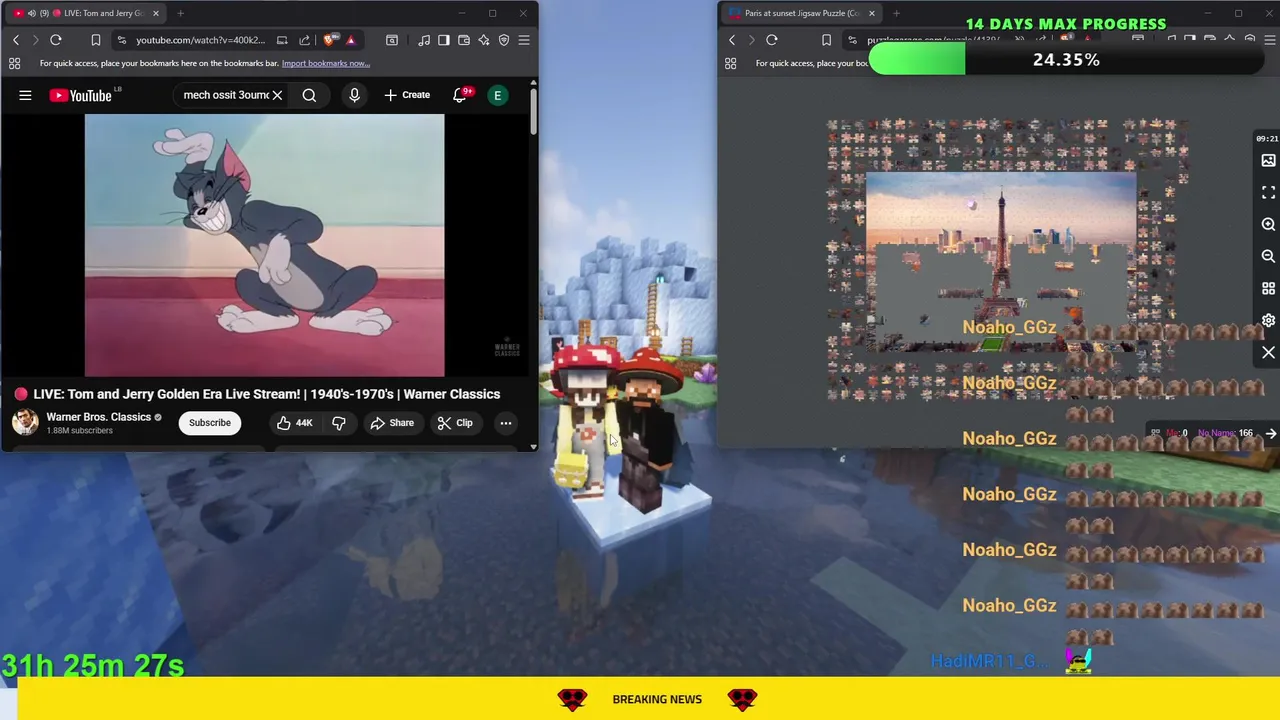Click Import bookmarks now link

[x=326, y=63]
